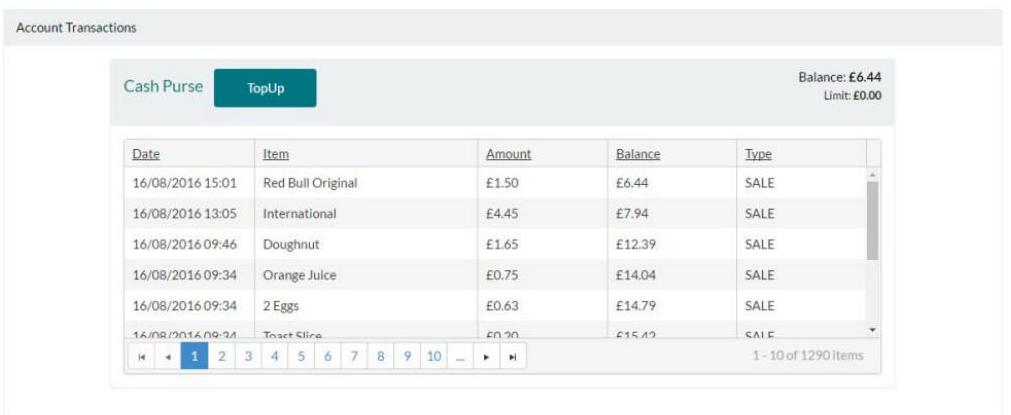Open page 8 of transactions
Screen dimensions: 1011x415
(x=381, y=356)
